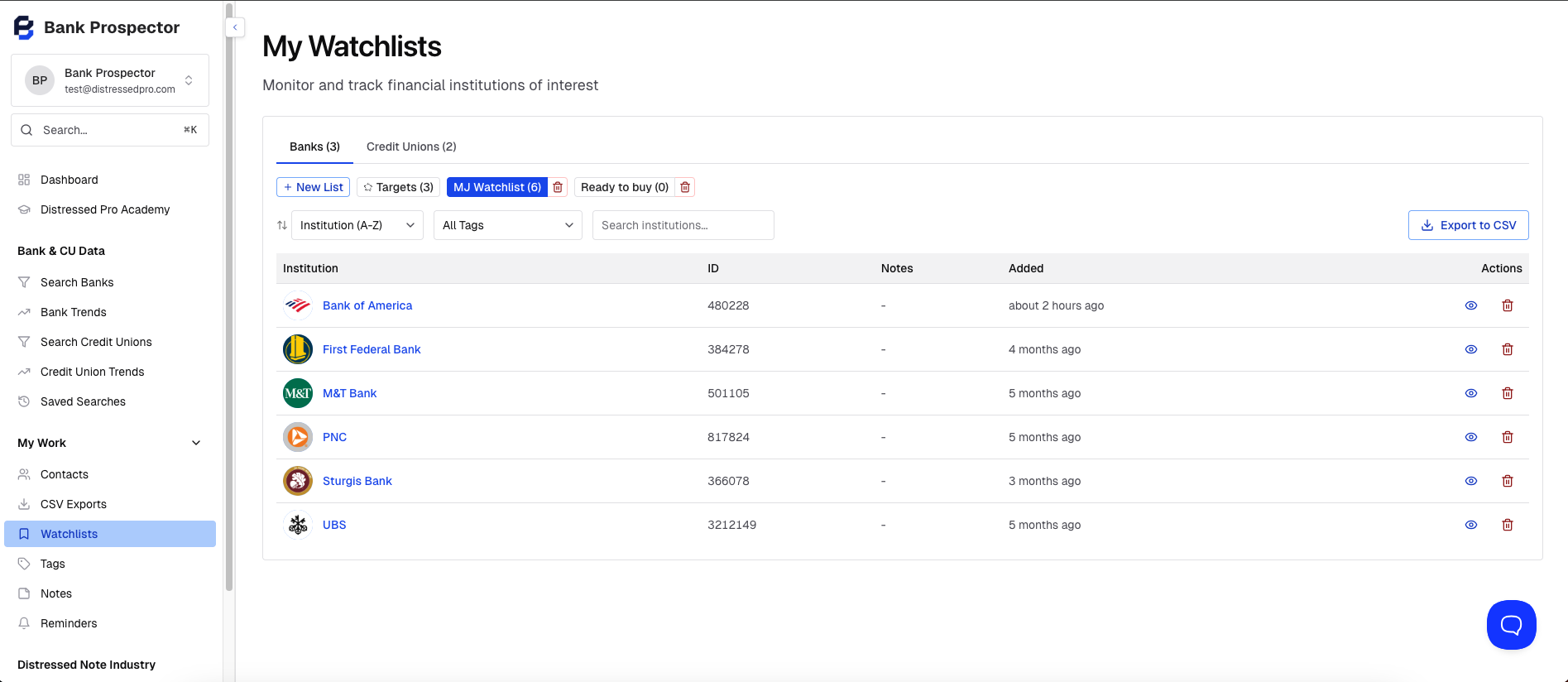Delete PNC from watchlist

tap(1508, 437)
